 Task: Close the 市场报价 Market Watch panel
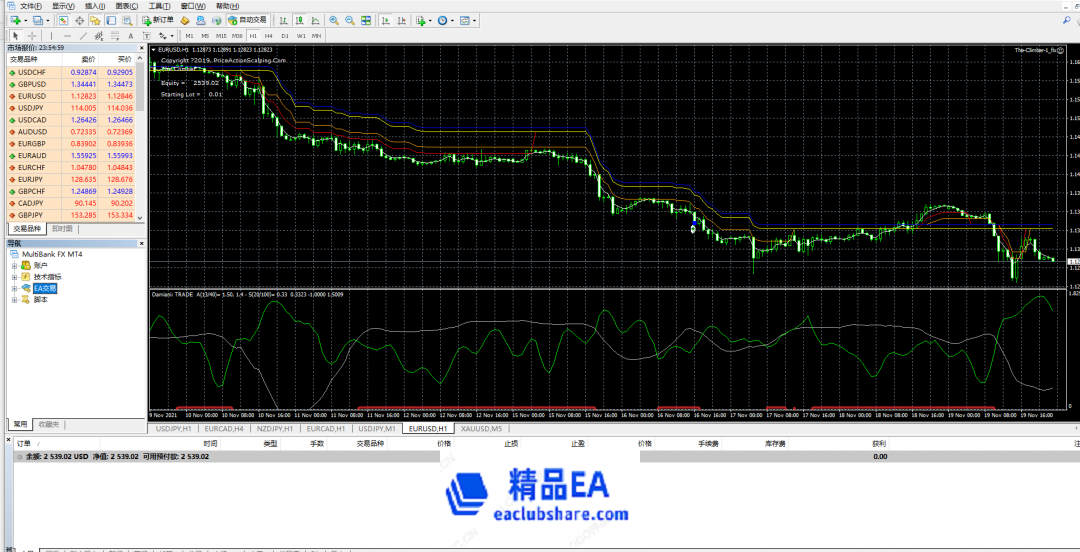[x=142, y=48]
